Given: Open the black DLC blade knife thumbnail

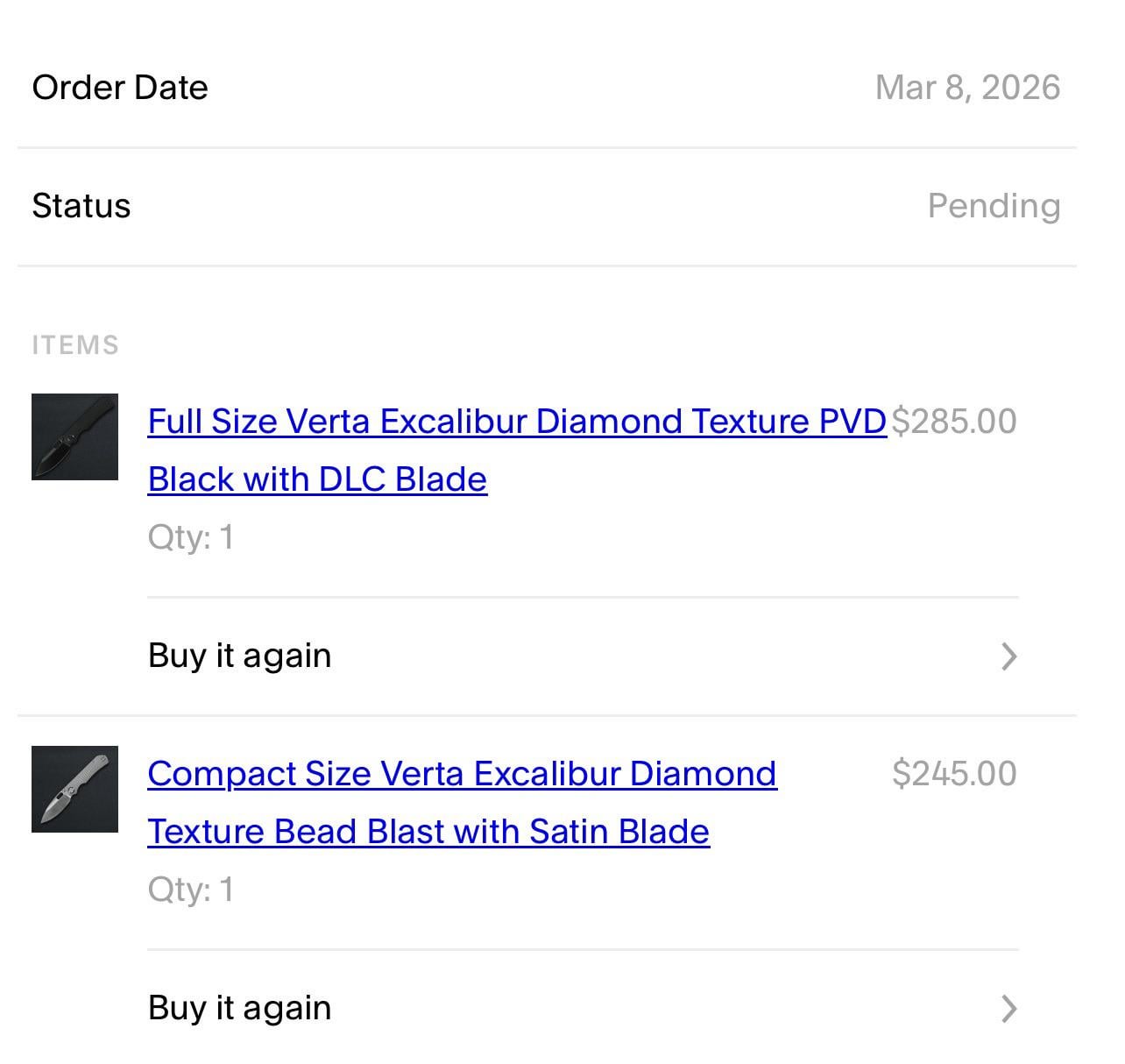Looking at the screenshot, I should 74,436.
